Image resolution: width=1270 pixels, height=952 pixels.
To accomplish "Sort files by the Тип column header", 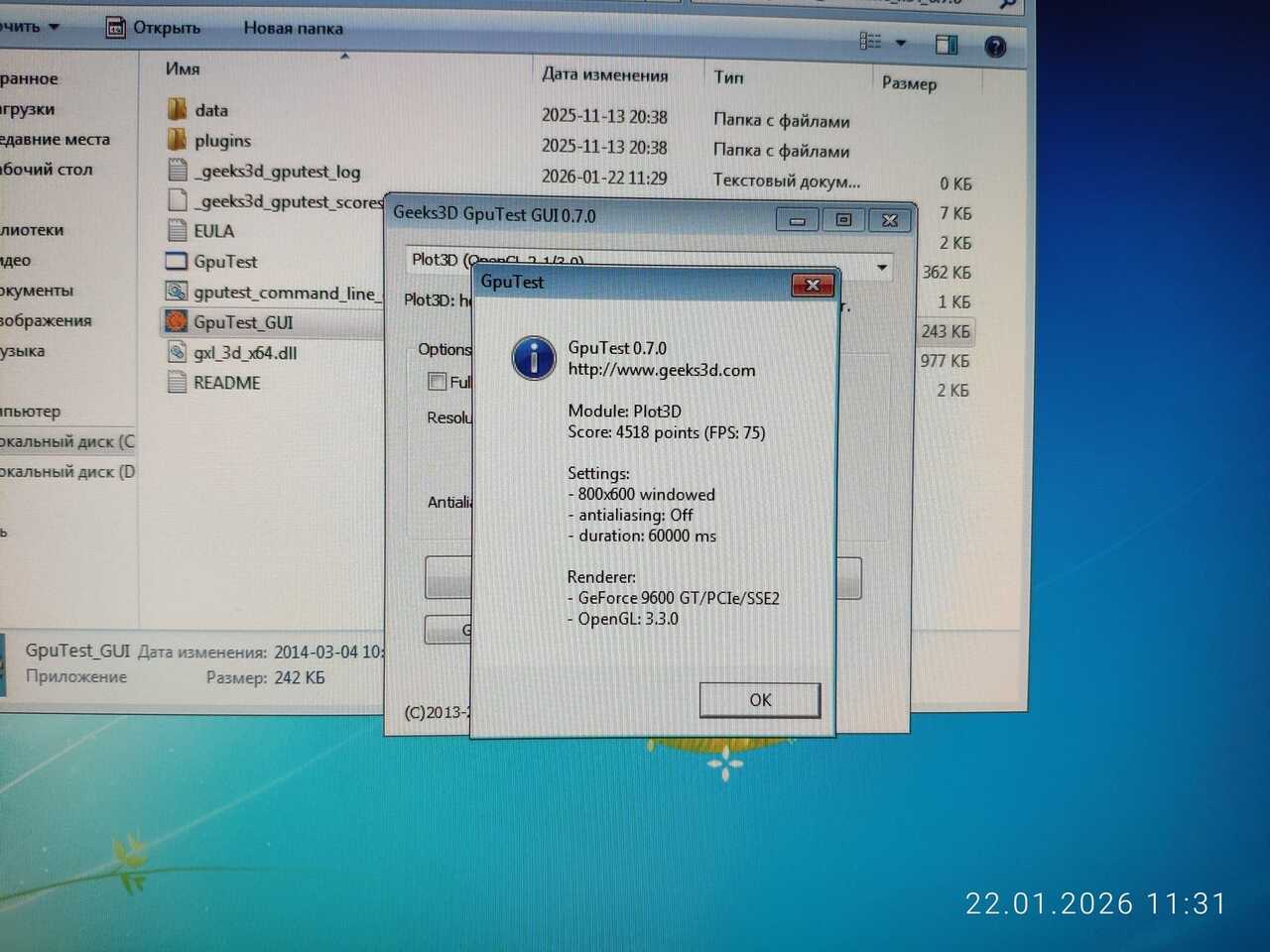I will [728, 76].
